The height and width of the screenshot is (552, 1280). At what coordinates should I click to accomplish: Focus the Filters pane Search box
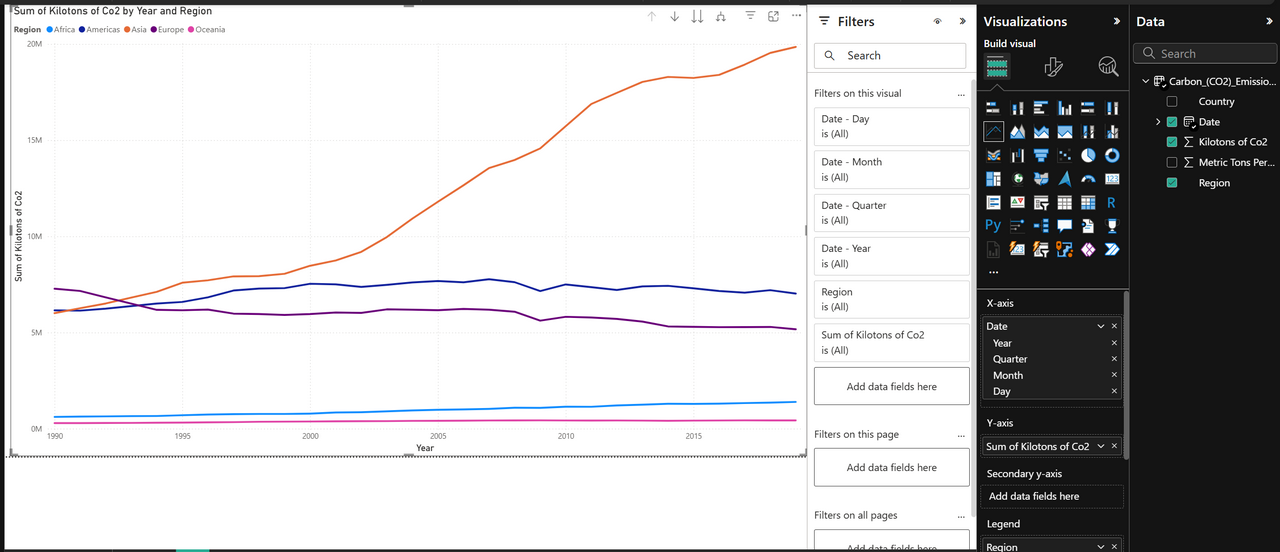click(x=892, y=56)
